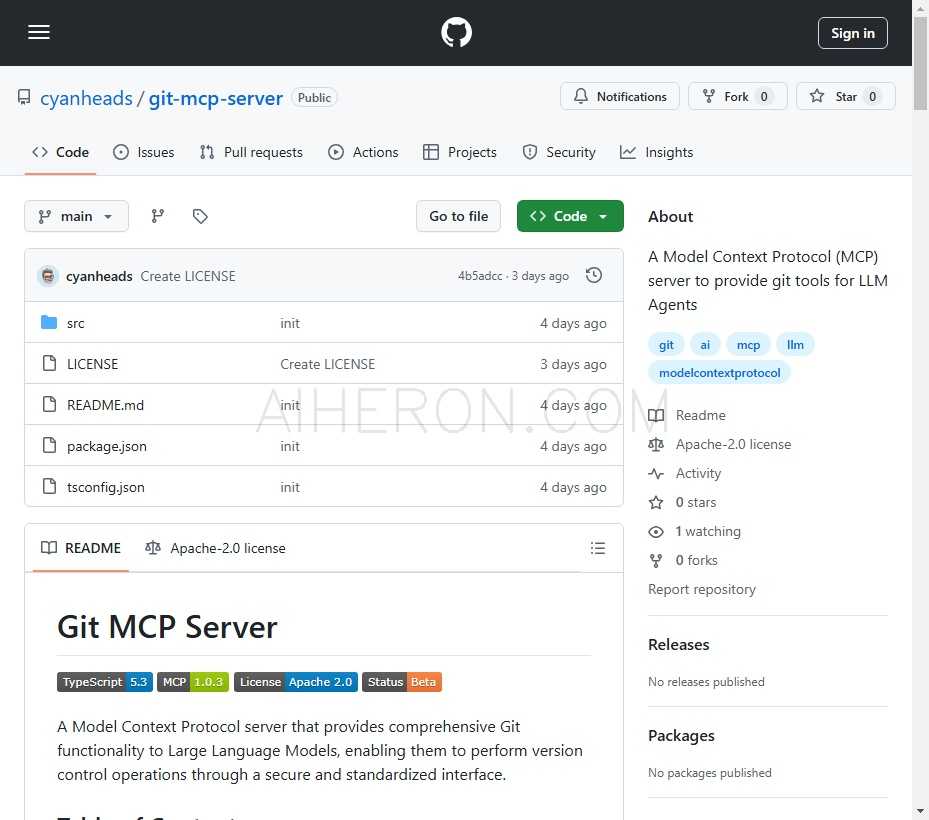Open the git-mcp-server repository link
Image resolution: width=929 pixels, height=820 pixels.
[216, 98]
